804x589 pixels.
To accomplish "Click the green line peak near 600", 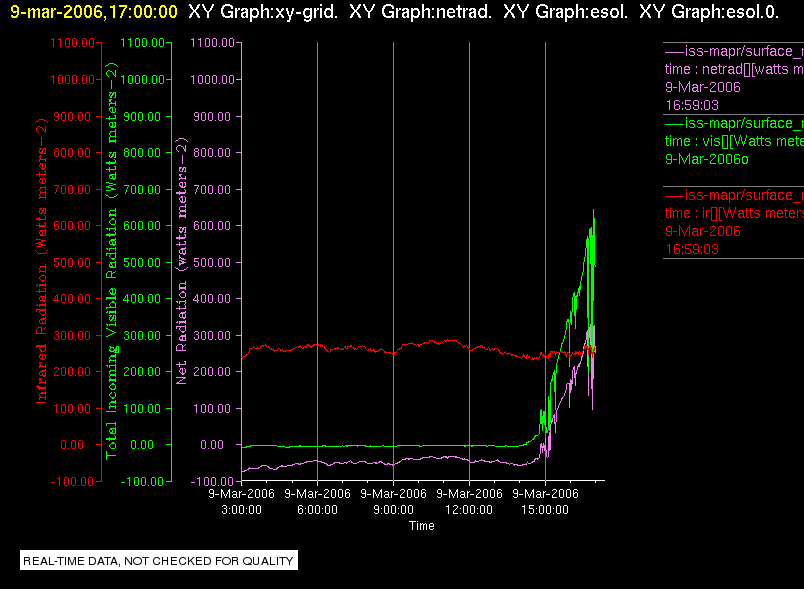I will tap(593, 210).
